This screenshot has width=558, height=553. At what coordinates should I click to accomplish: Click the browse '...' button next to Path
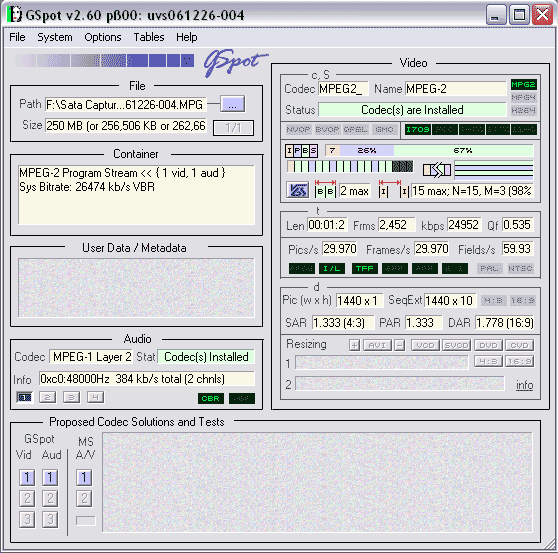[232, 104]
